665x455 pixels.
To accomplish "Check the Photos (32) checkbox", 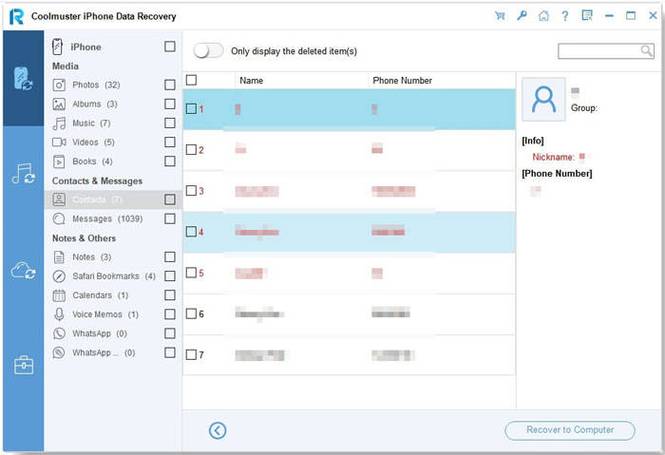I will point(170,85).
